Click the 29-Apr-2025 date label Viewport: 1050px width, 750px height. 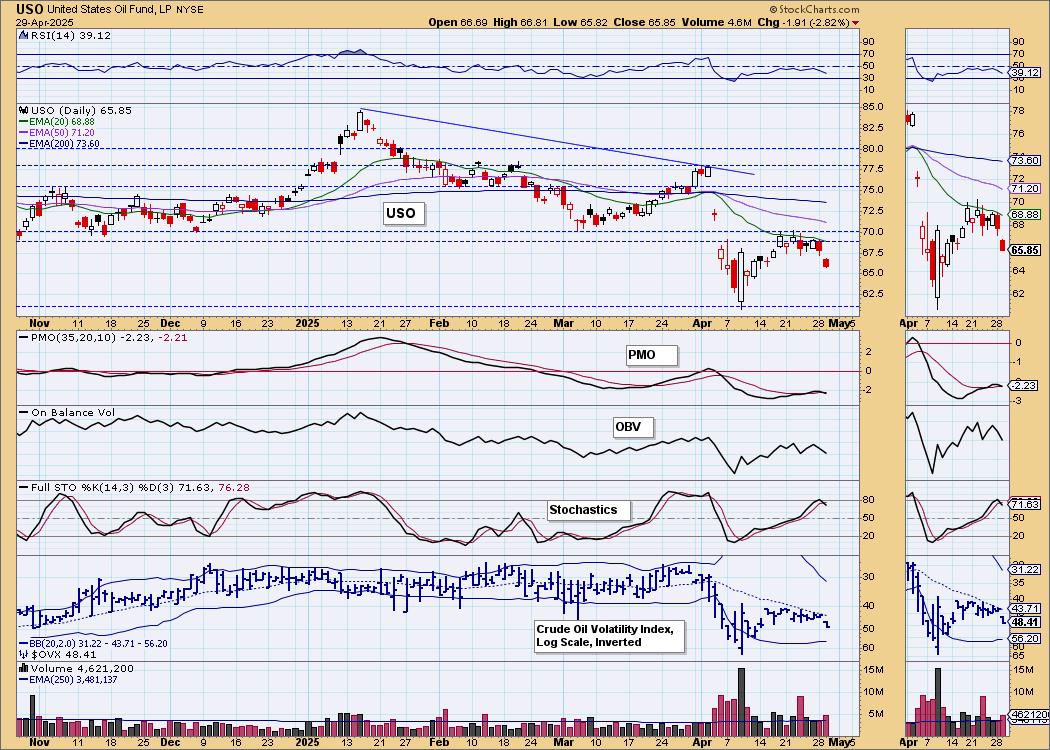pyautogui.click(x=43, y=22)
